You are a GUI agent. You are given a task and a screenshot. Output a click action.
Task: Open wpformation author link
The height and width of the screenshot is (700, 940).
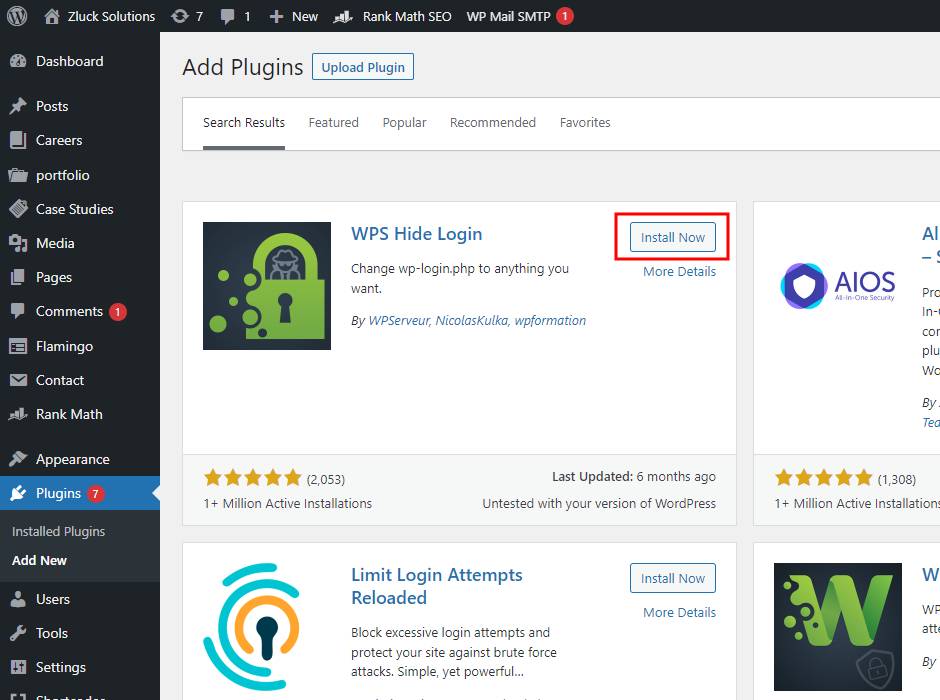click(x=550, y=321)
